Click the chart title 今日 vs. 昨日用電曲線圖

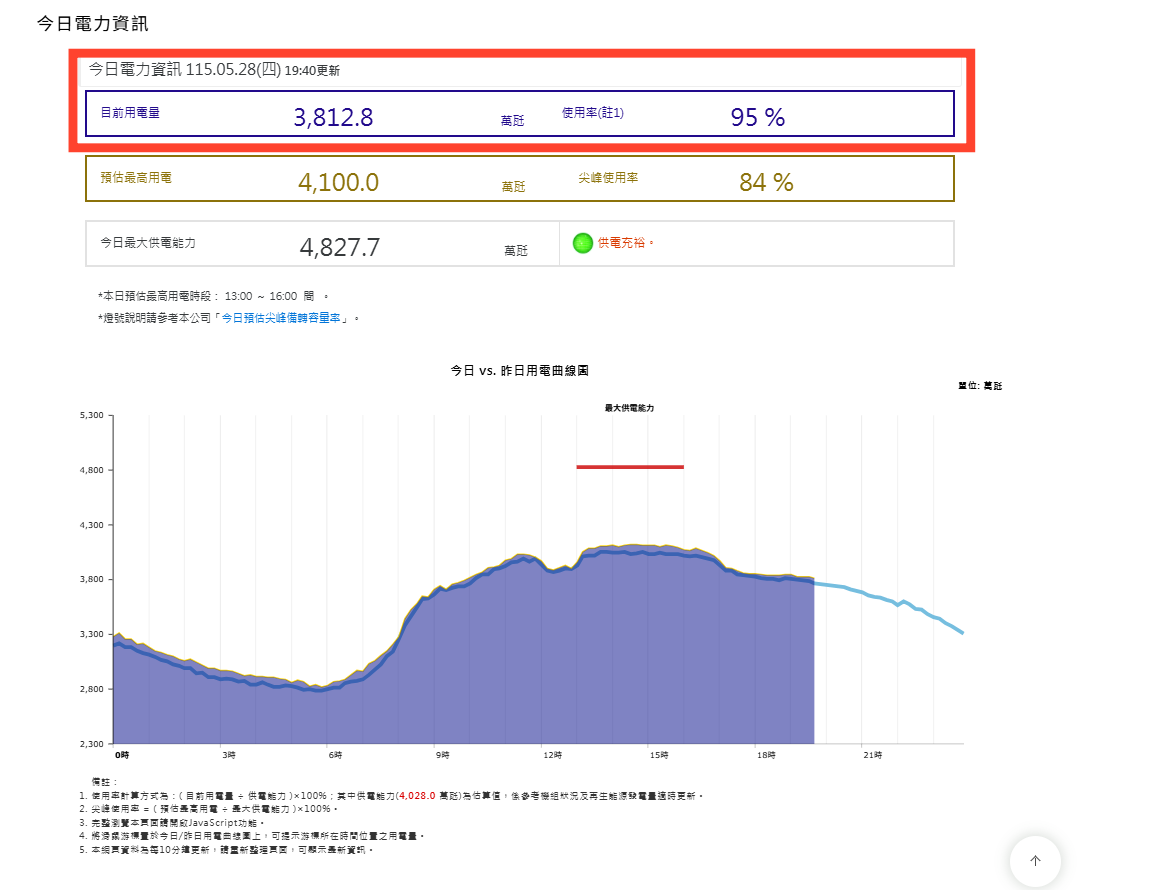coord(519,371)
